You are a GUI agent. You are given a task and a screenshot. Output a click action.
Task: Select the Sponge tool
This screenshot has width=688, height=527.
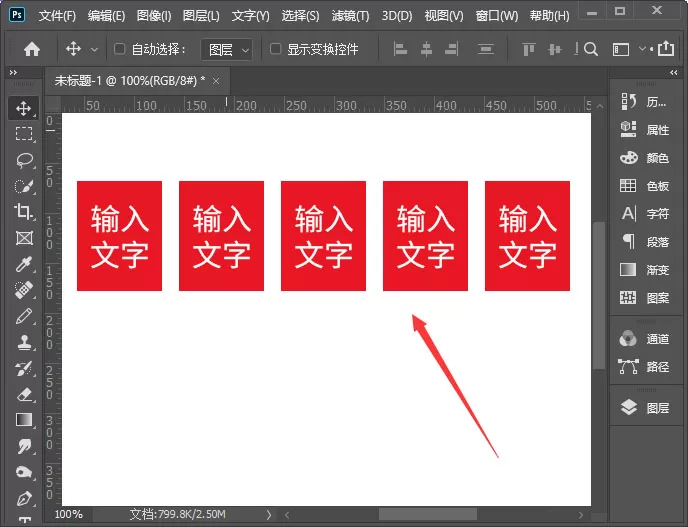pyautogui.click(x=24, y=472)
